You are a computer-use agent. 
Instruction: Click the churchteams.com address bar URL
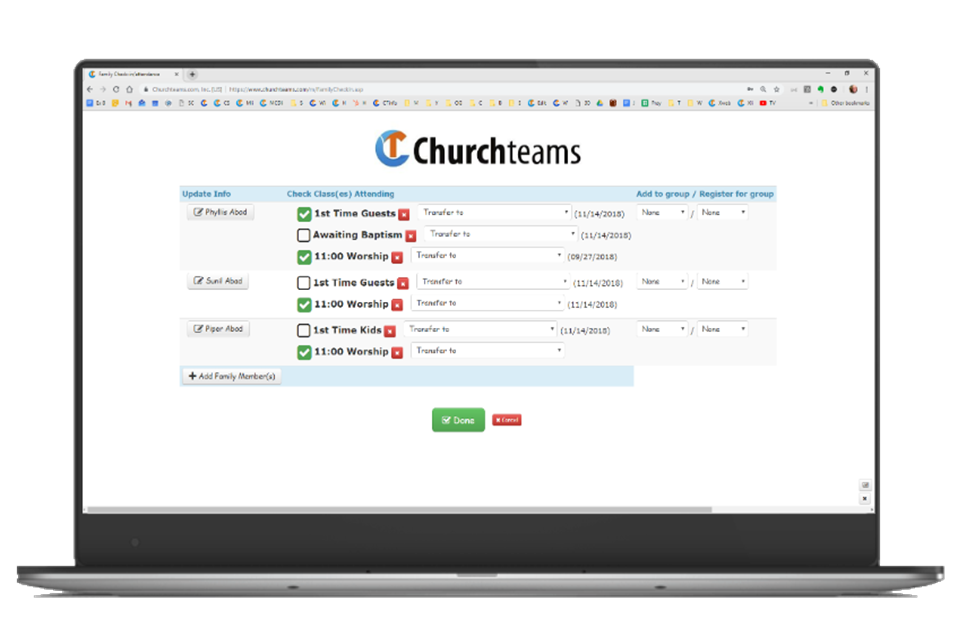point(296,90)
